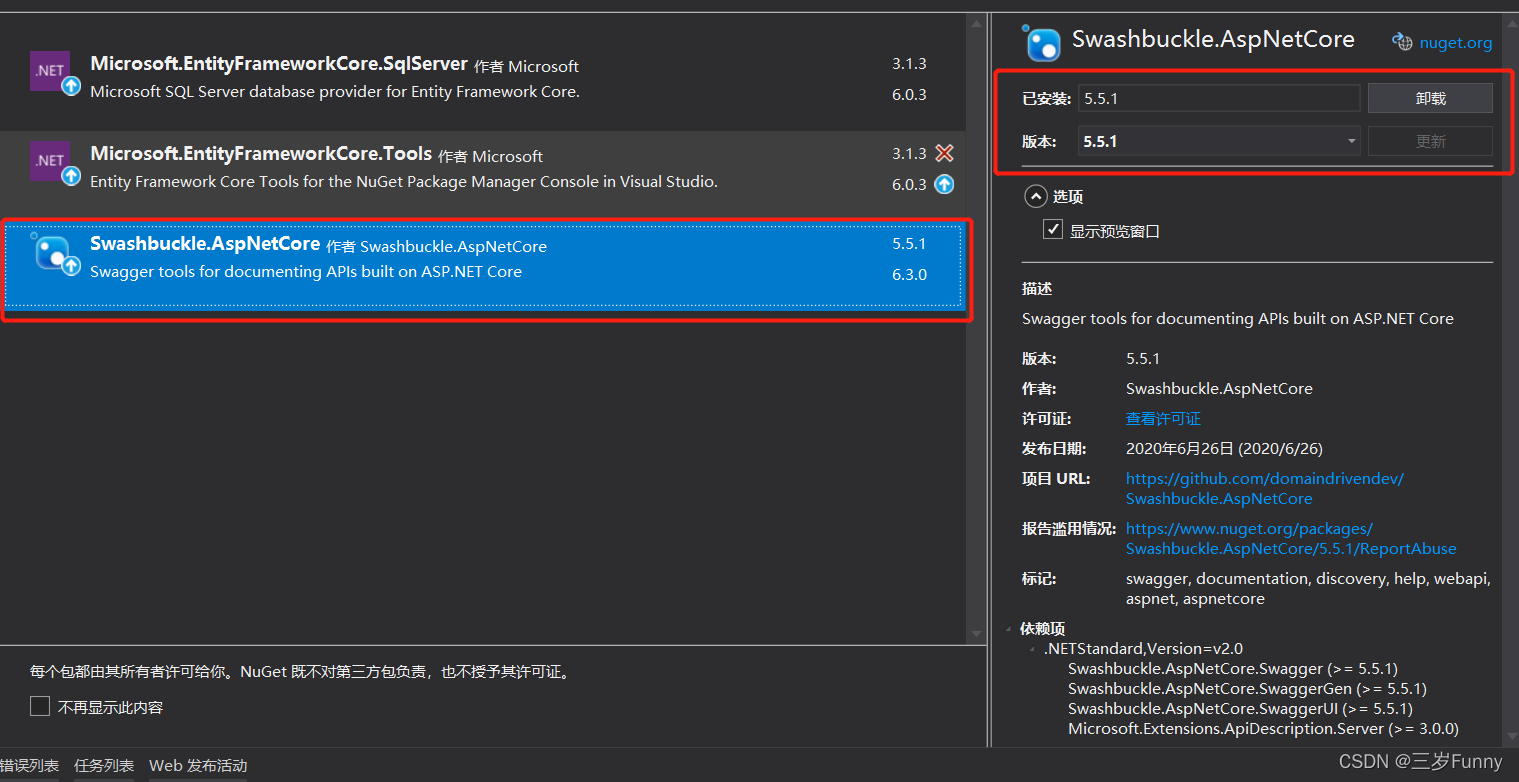Viewport: 1519px width, 782px height.
Task: Click the Swashbuckle.AspNetCore.Swagger (>= 5.5.1) dependency
Action: coord(1232,668)
